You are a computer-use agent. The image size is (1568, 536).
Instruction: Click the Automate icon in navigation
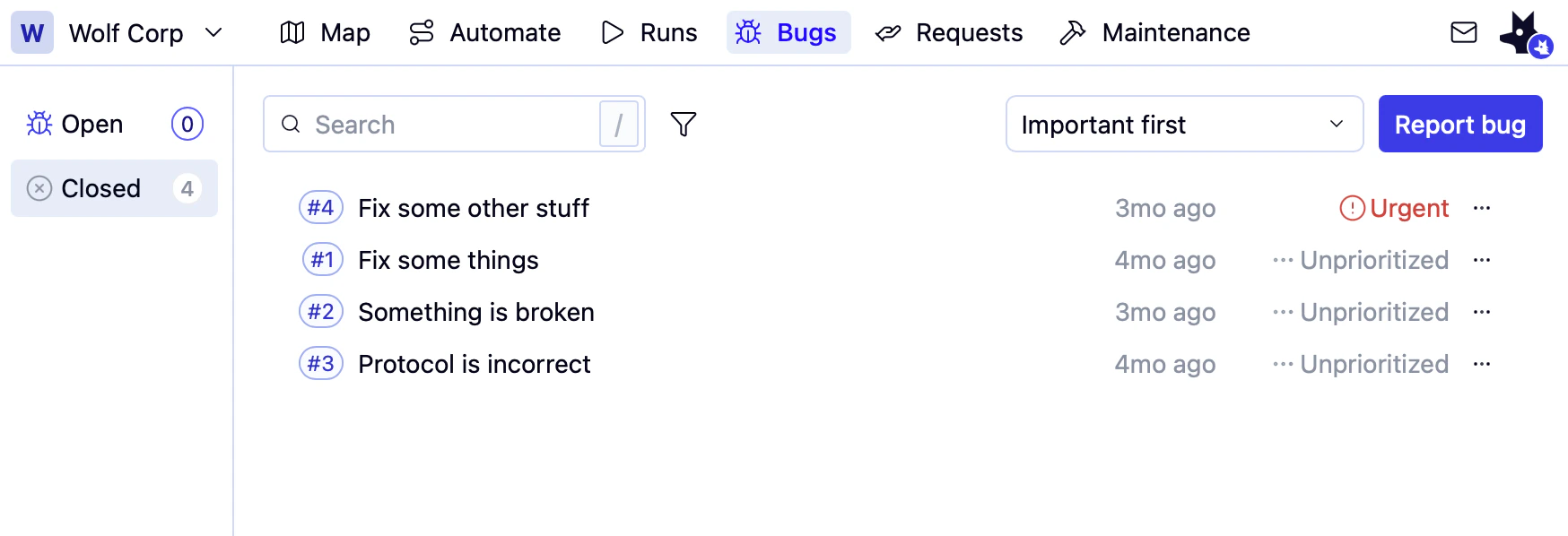(421, 32)
